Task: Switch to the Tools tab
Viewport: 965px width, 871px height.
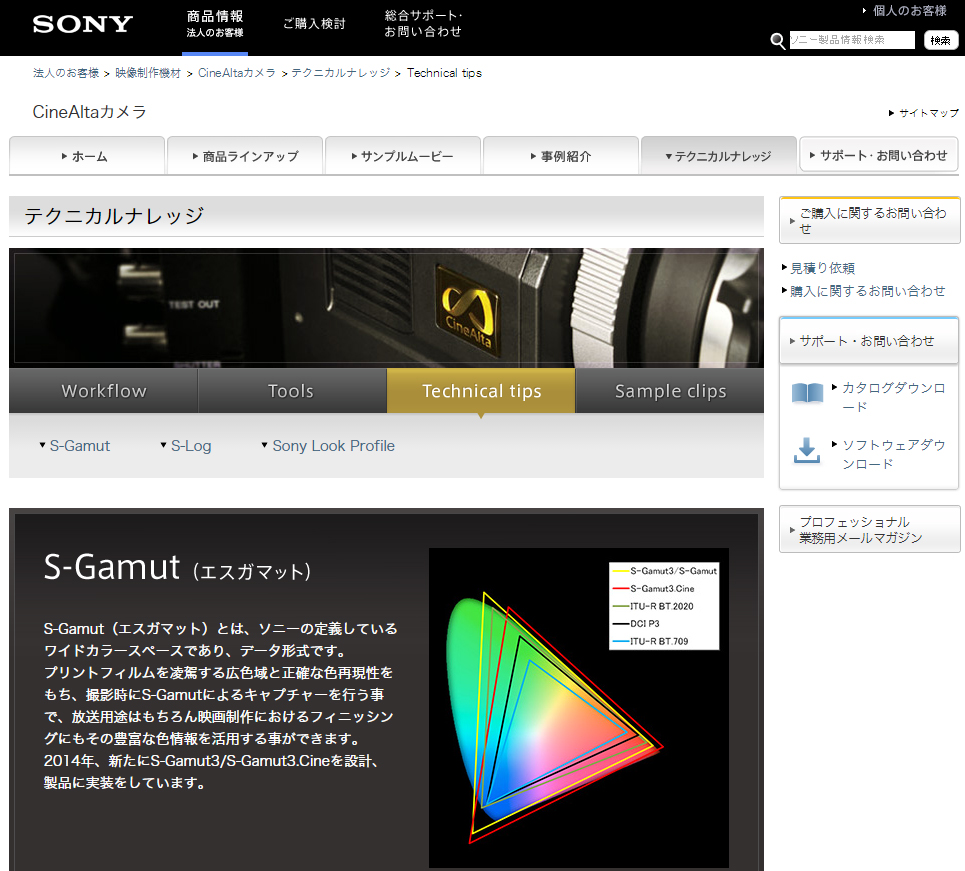Action: (292, 391)
